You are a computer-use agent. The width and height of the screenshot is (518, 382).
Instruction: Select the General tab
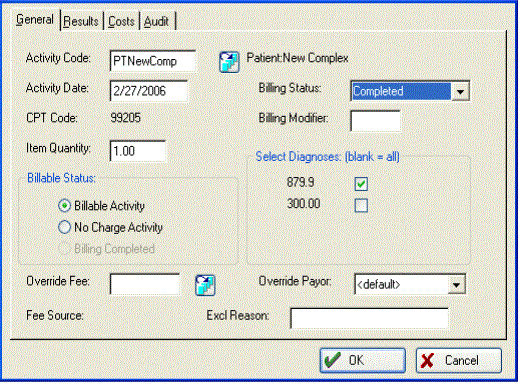[35, 19]
